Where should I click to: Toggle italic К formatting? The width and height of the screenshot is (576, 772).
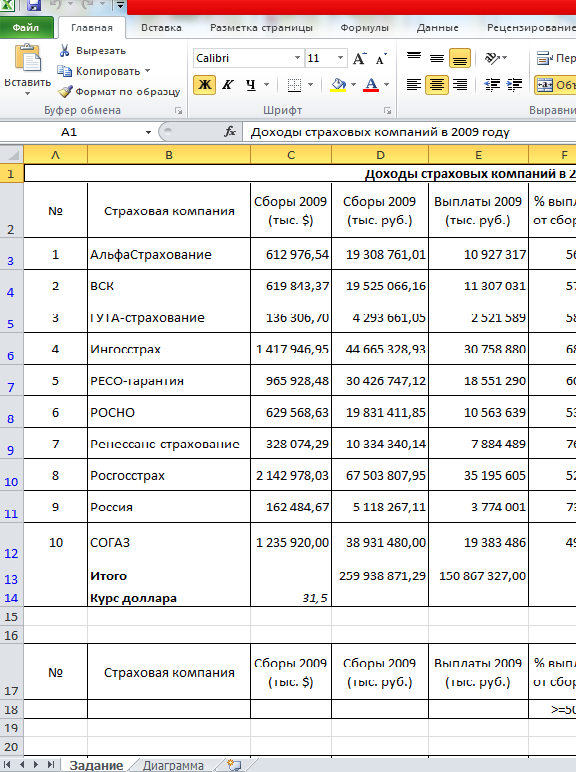(227, 85)
